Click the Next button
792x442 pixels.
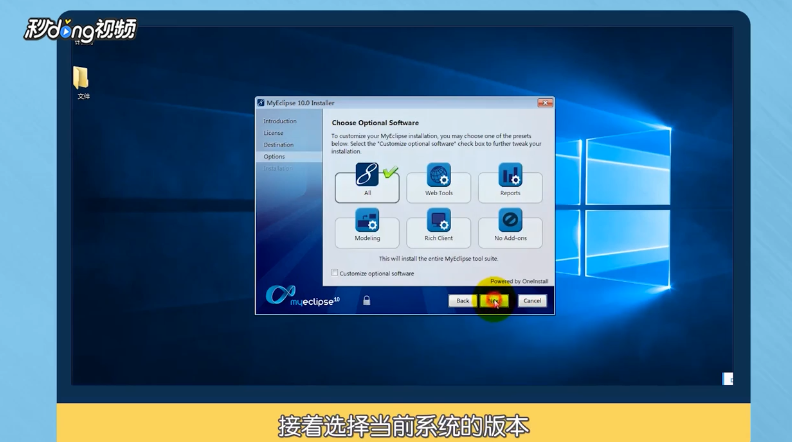coord(494,301)
